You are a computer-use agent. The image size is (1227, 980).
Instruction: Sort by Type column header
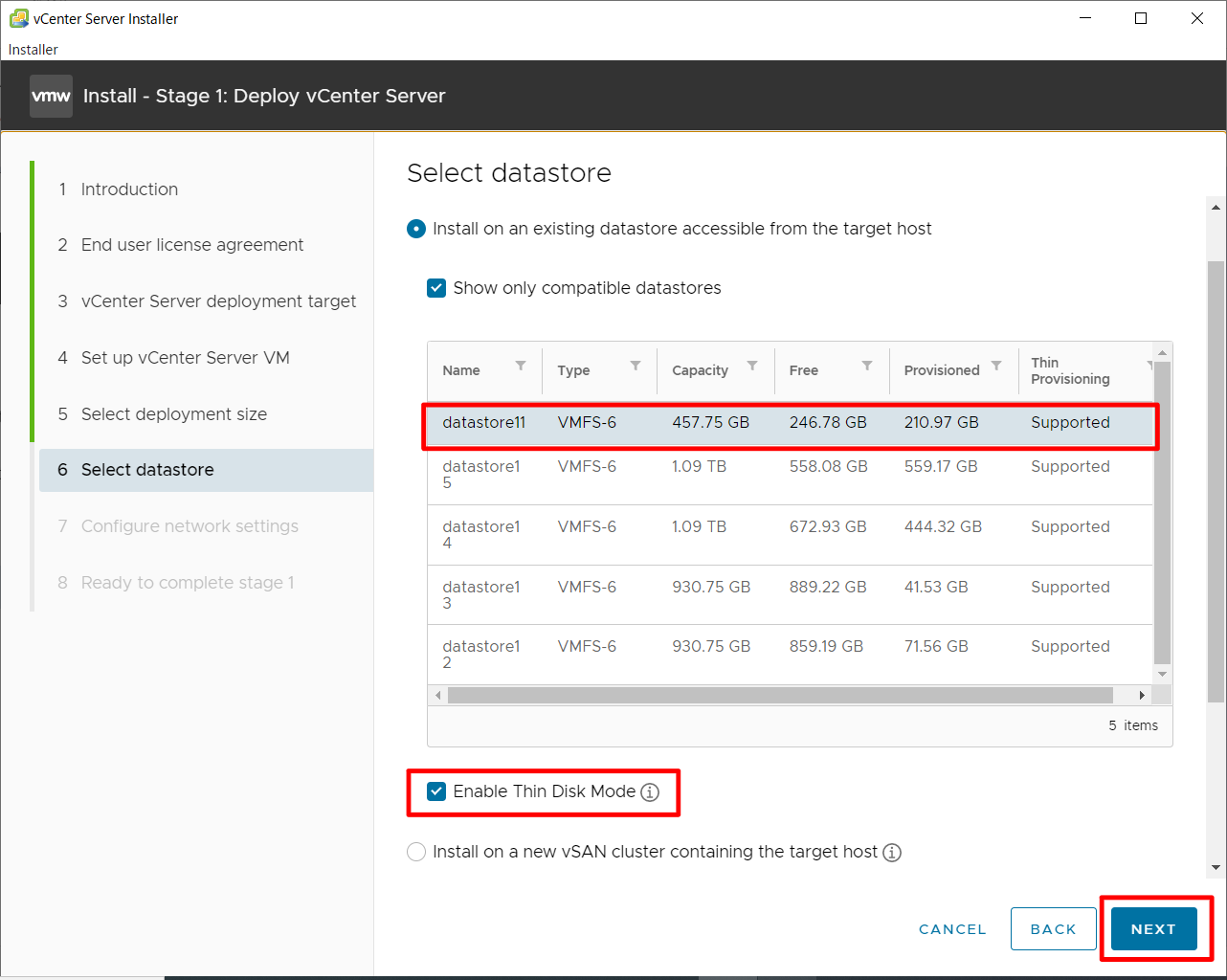[x=573, y=370]
